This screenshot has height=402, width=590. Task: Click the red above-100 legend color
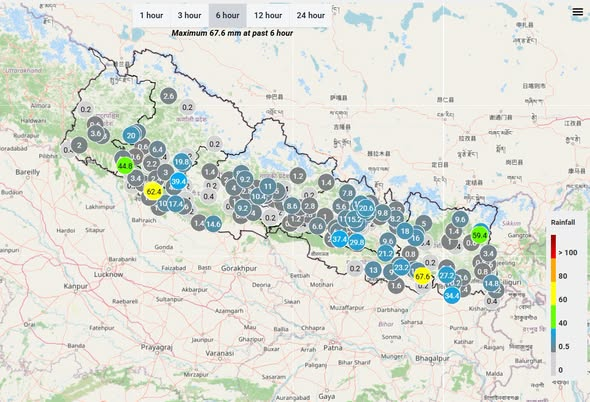[554, 247]
